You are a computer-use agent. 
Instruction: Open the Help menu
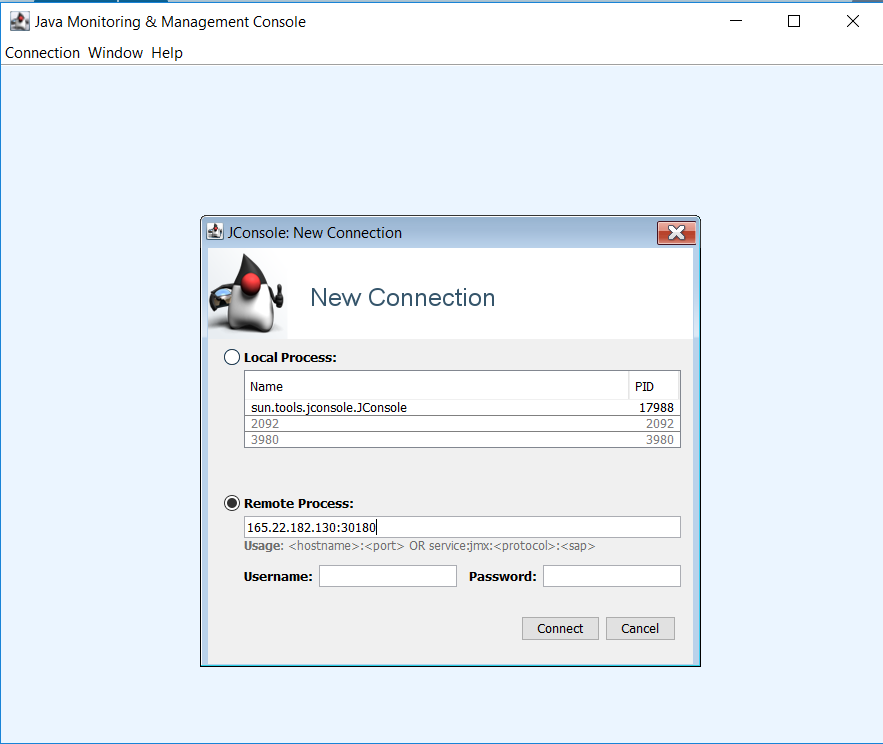click(167, 53)
